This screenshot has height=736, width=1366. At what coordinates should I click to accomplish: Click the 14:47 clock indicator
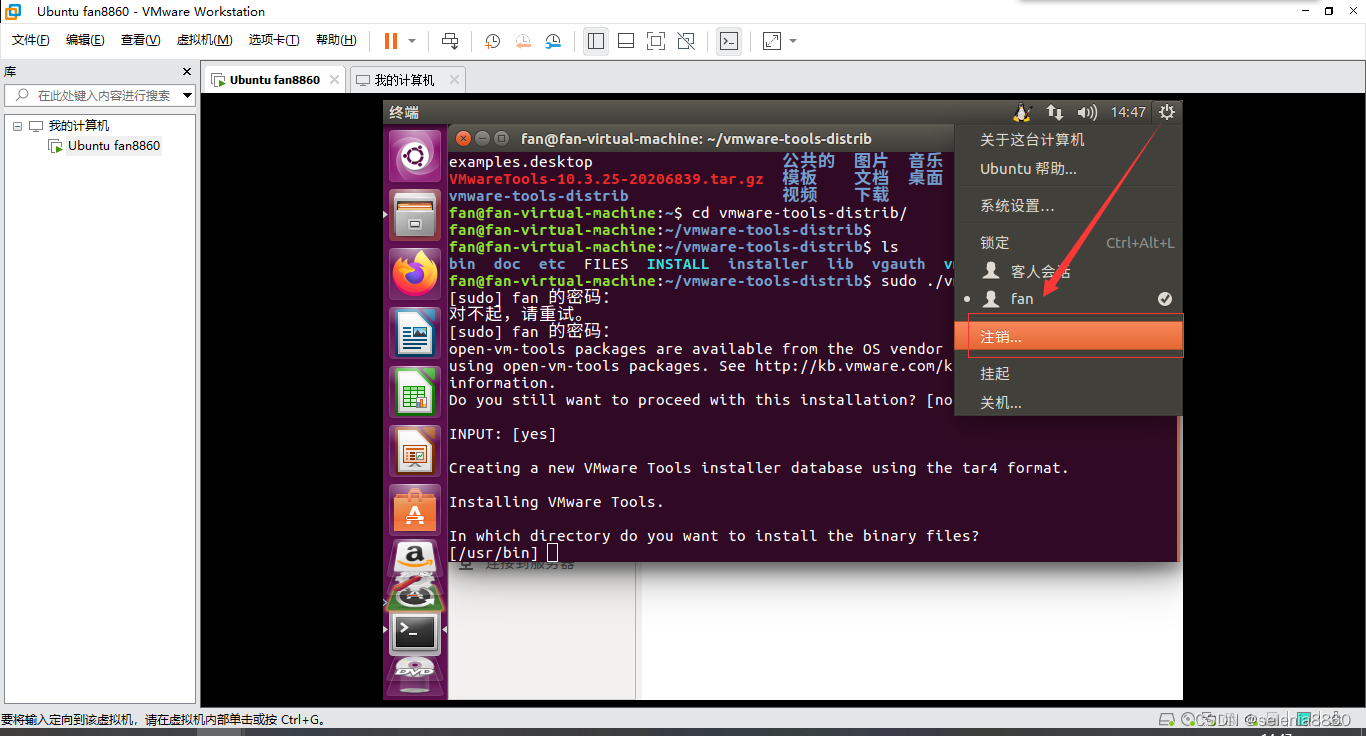coord(1128,112)
